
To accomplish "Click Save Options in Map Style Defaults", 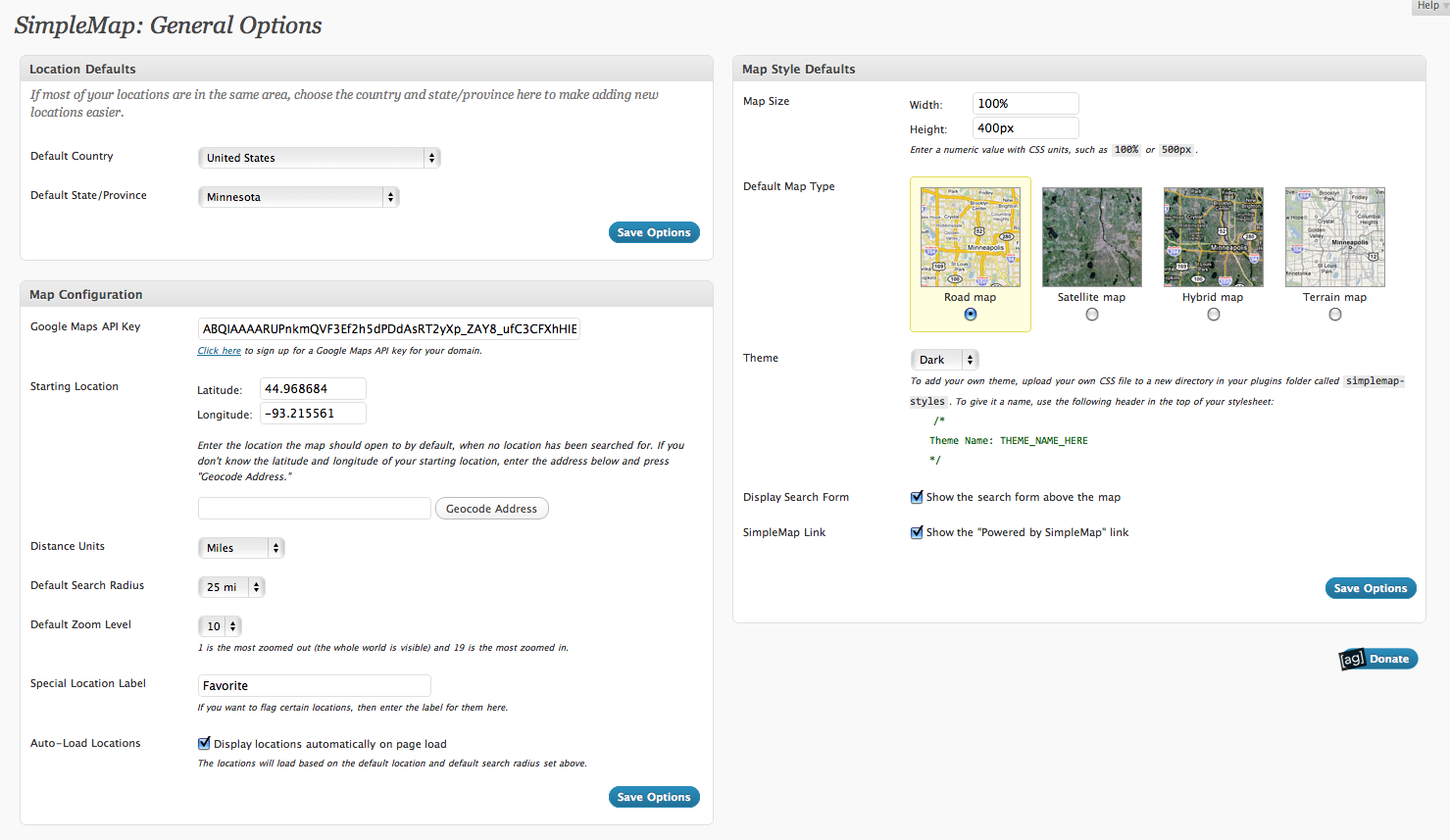I will 1371,588.
